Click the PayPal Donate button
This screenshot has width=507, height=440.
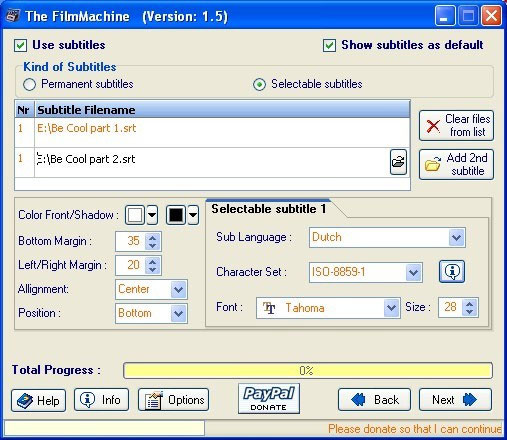point(269,398)
